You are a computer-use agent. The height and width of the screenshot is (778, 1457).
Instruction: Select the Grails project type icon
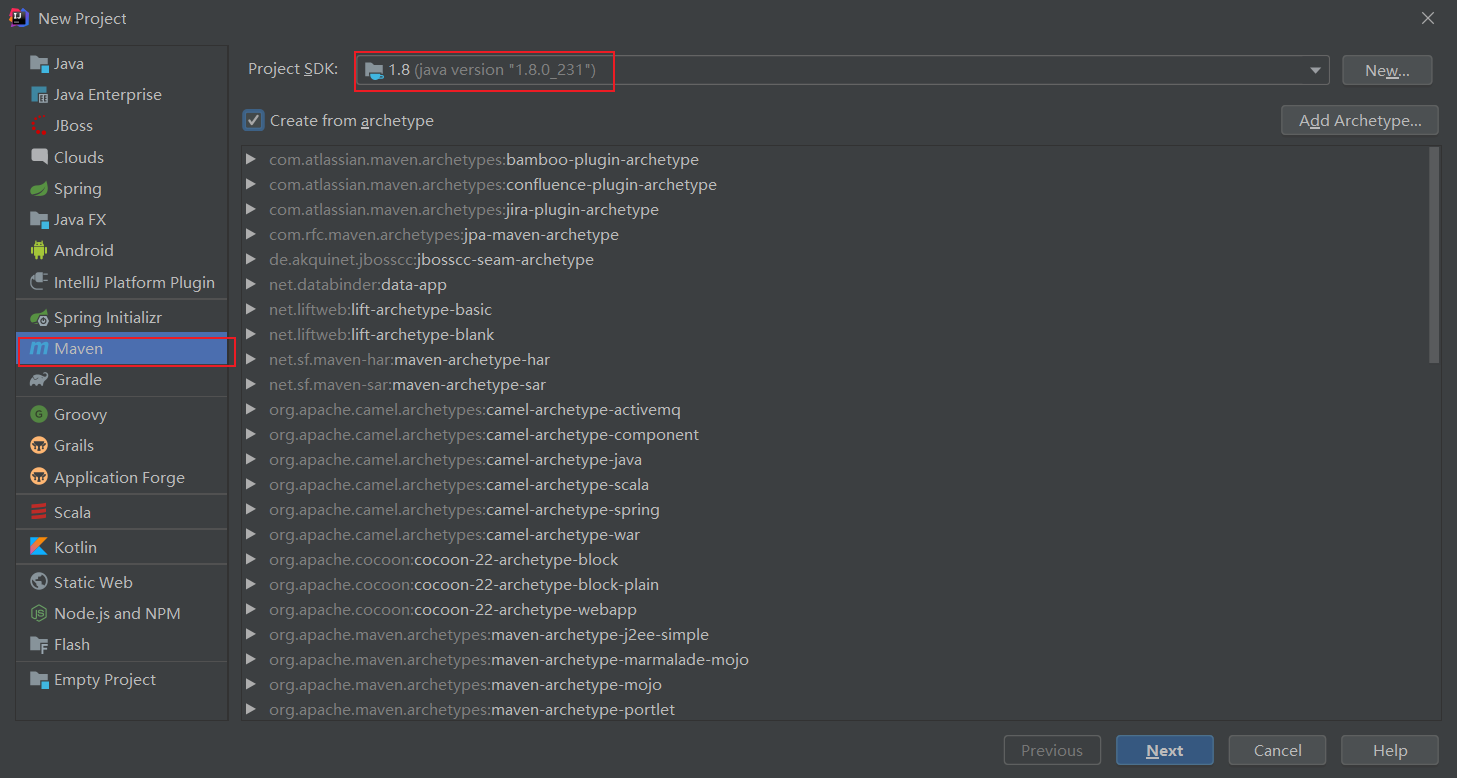coord(38,445)
